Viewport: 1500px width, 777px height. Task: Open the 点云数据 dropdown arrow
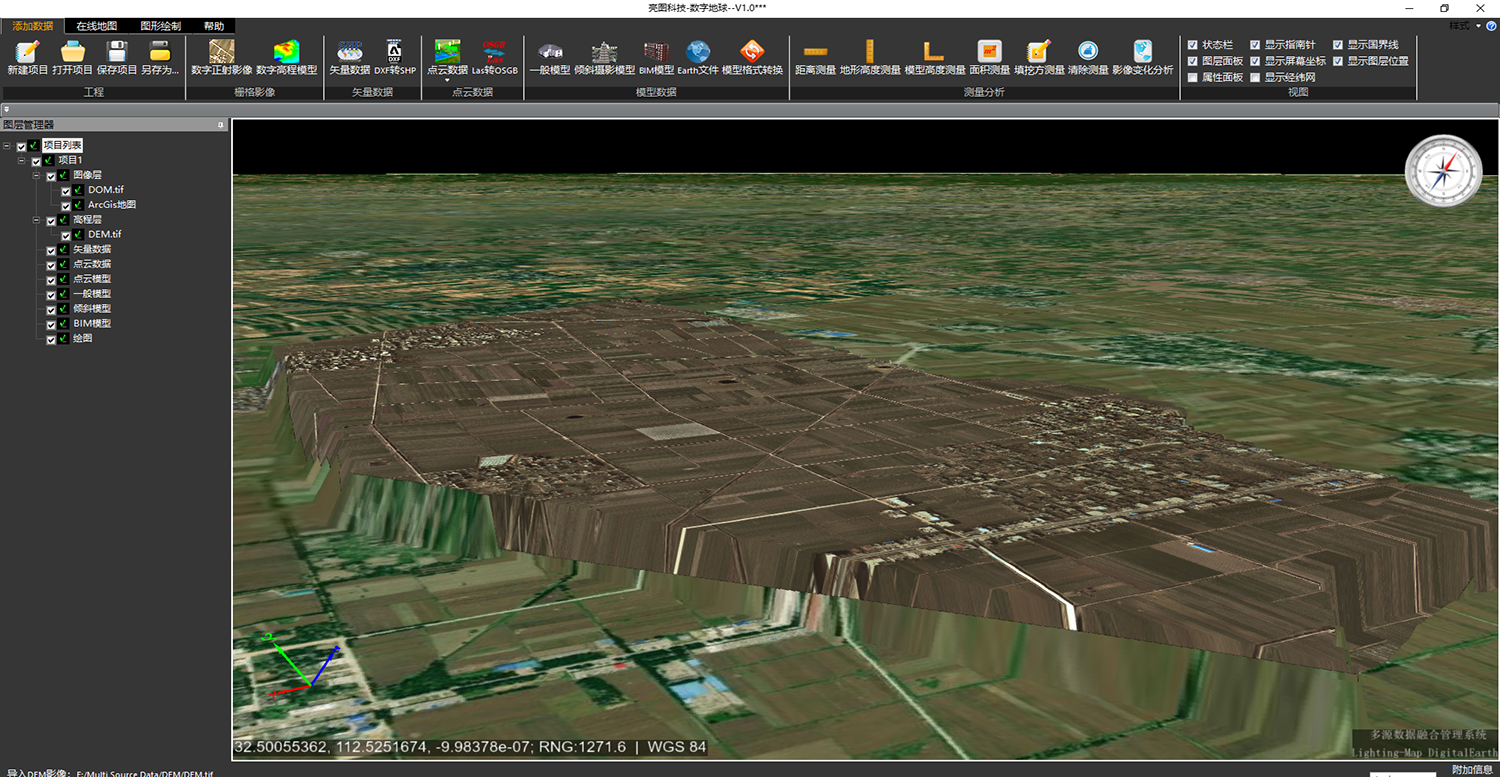click(447, 80)
